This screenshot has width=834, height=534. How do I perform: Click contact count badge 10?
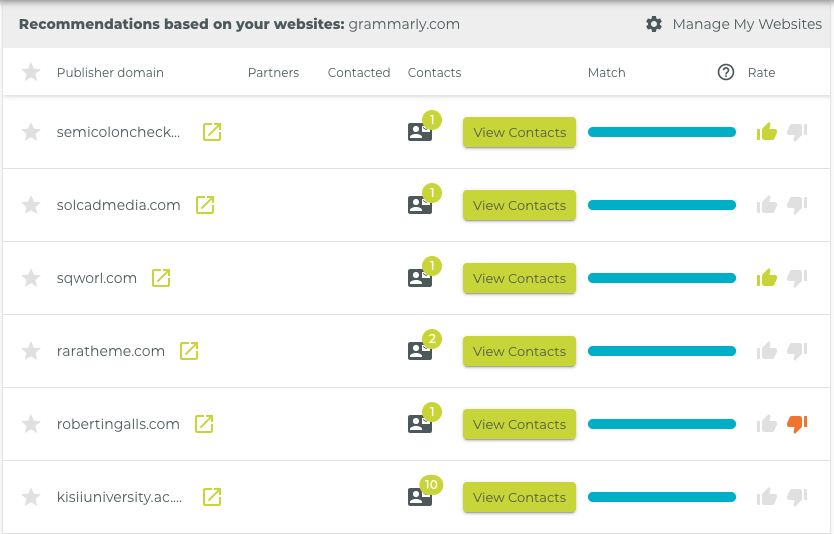(x=431, y=485)
